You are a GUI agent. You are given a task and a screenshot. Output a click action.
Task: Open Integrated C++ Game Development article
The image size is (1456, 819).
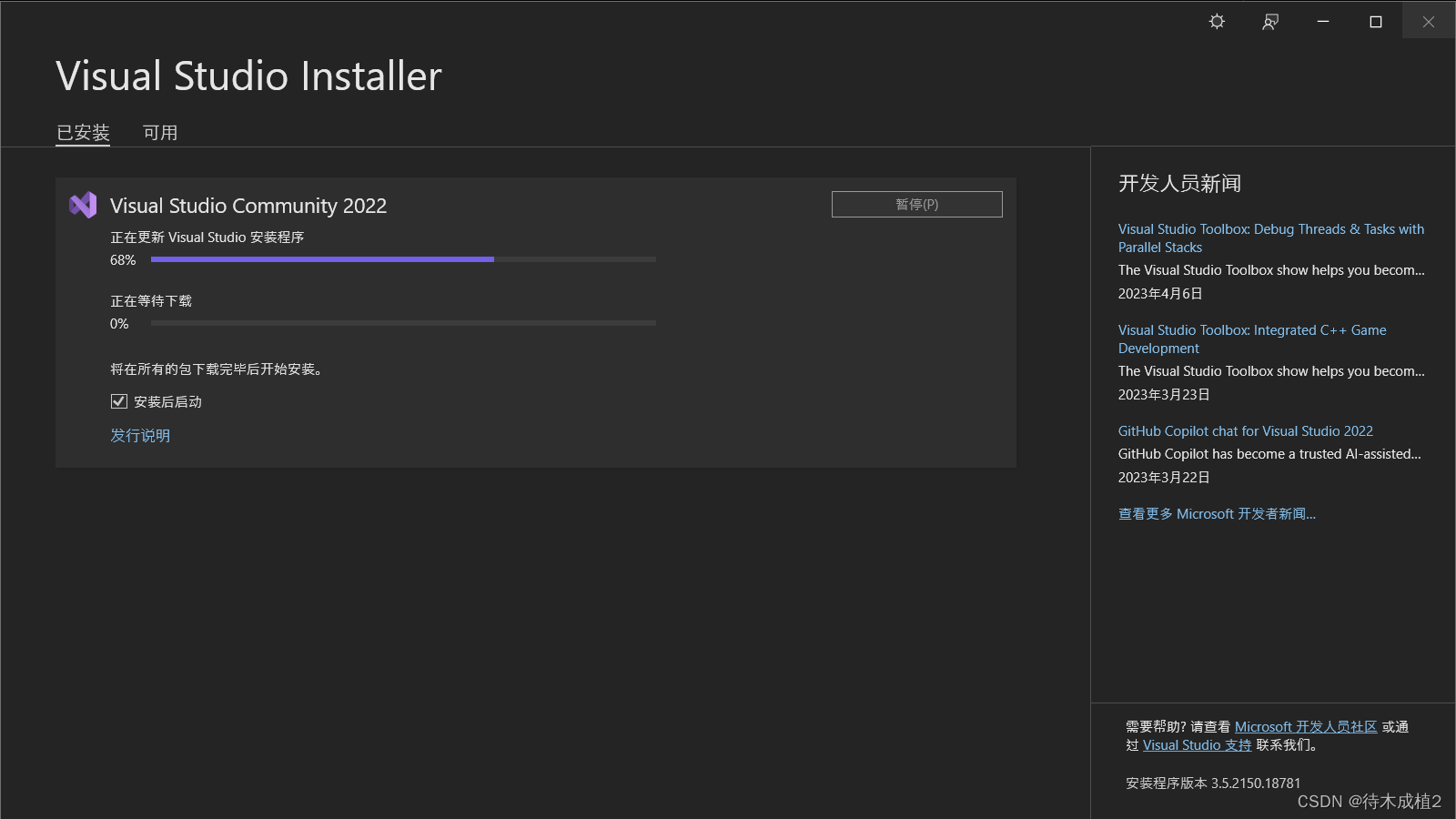click(1252, 339)
